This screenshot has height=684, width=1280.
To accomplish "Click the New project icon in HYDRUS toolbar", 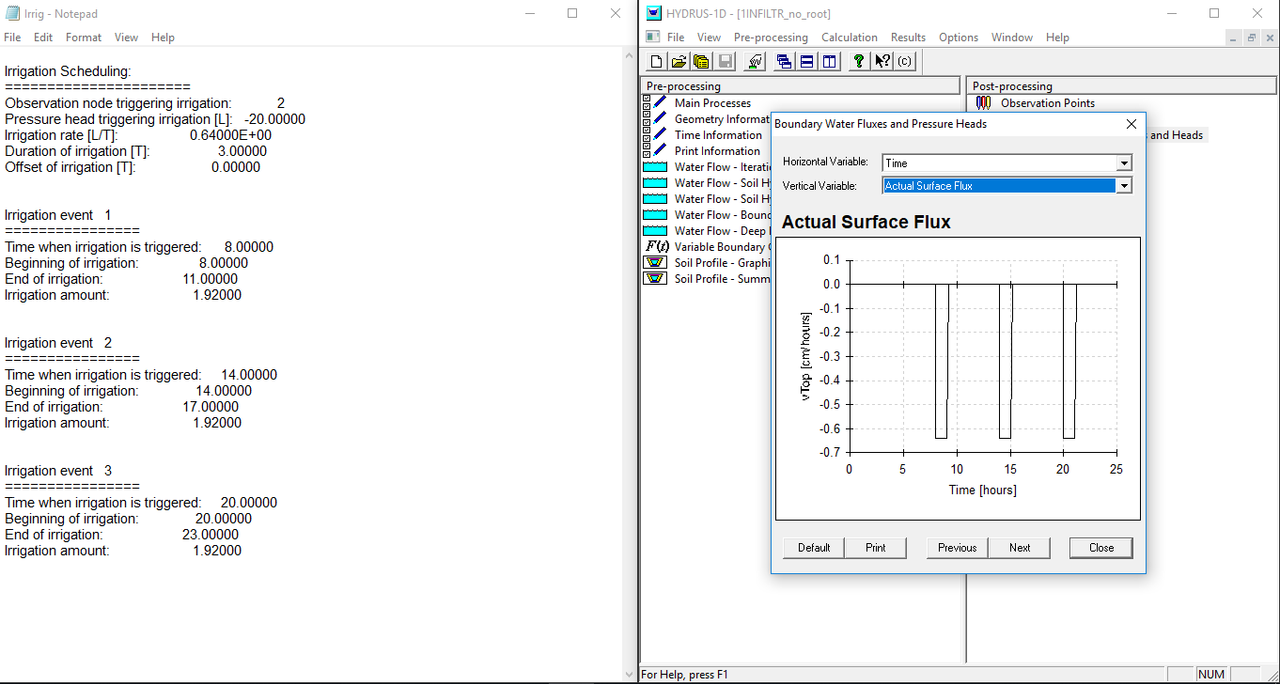I will tap(656, 61).
